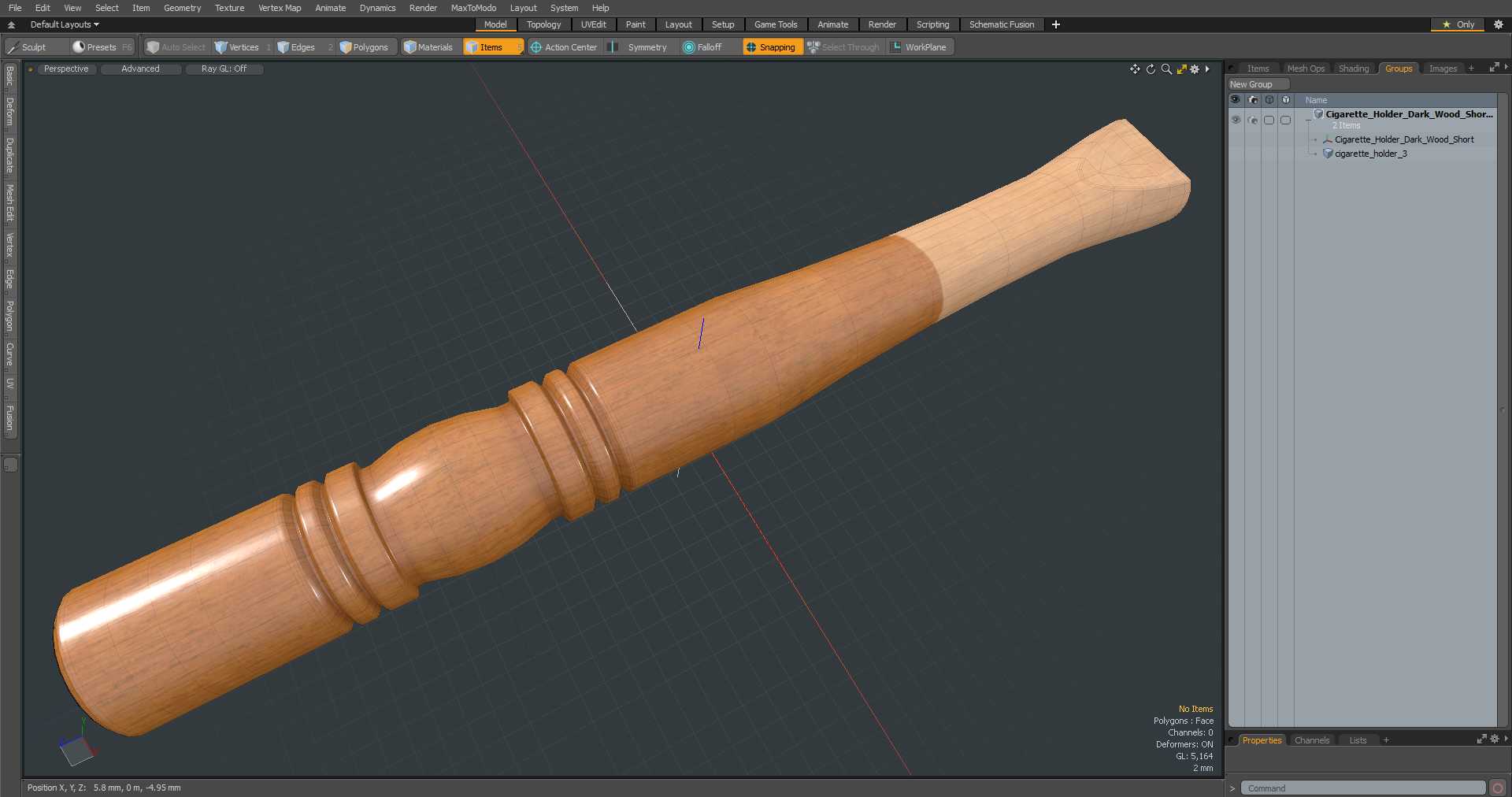The height and width of the screenshot is (797, 1512).
Task: Switch to the Shading panel tab
Action: click(1354, 69)
